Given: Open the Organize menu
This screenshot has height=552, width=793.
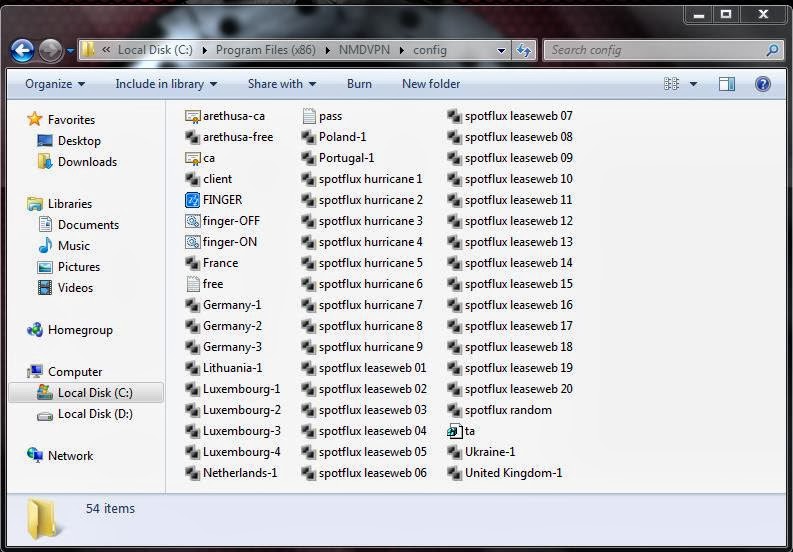Looking at the screenshot, I should tap(55, 84).
